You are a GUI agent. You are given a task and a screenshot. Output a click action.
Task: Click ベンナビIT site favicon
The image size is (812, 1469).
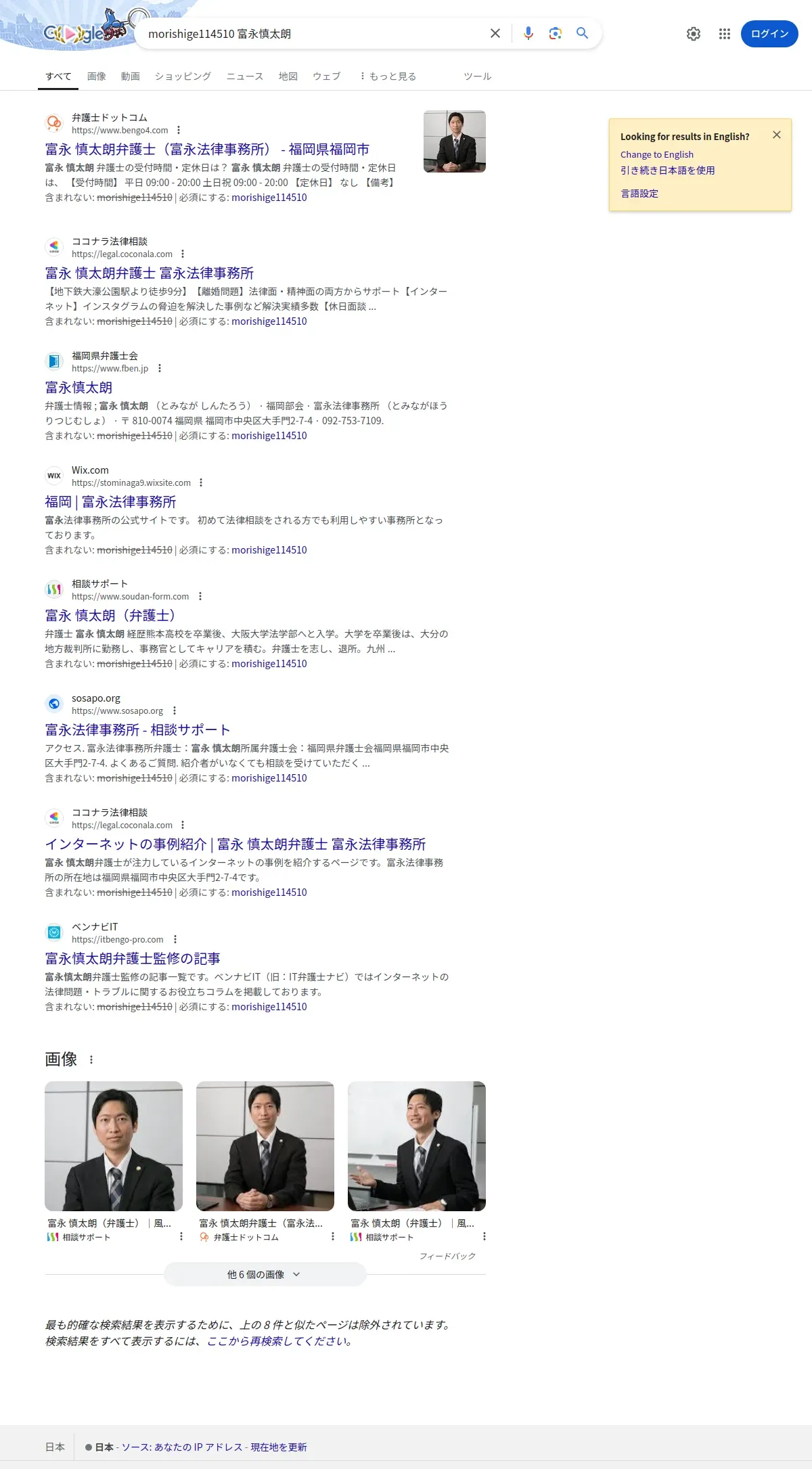(54, 932)
